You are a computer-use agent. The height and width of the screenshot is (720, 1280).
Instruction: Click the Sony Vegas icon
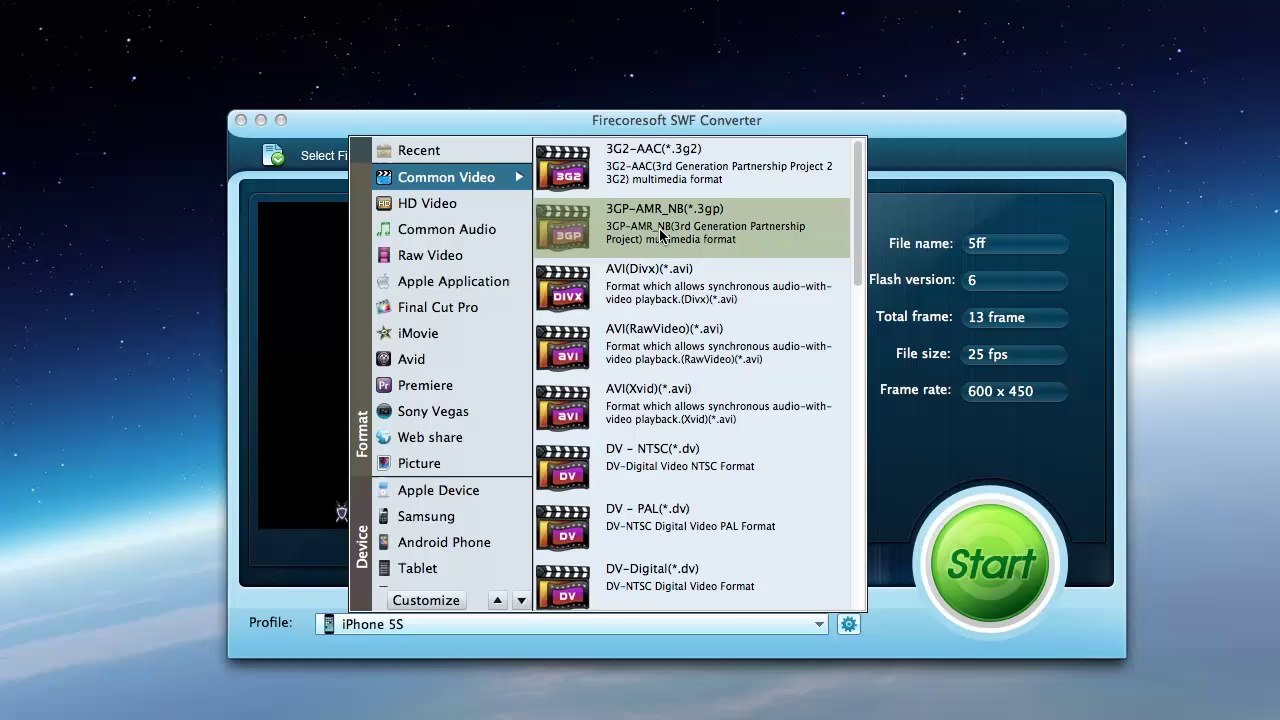pos(383,411)
